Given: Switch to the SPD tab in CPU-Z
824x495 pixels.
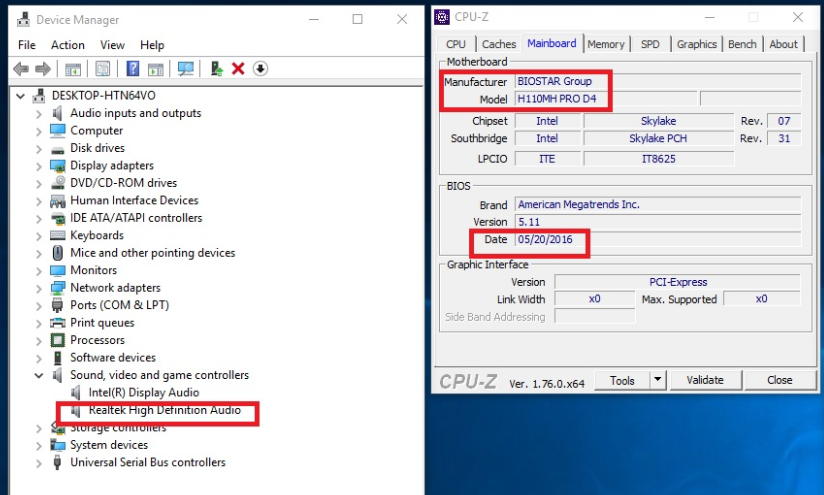Looking at the screenshot, I should pyautogui.click(x=650, y=44).
